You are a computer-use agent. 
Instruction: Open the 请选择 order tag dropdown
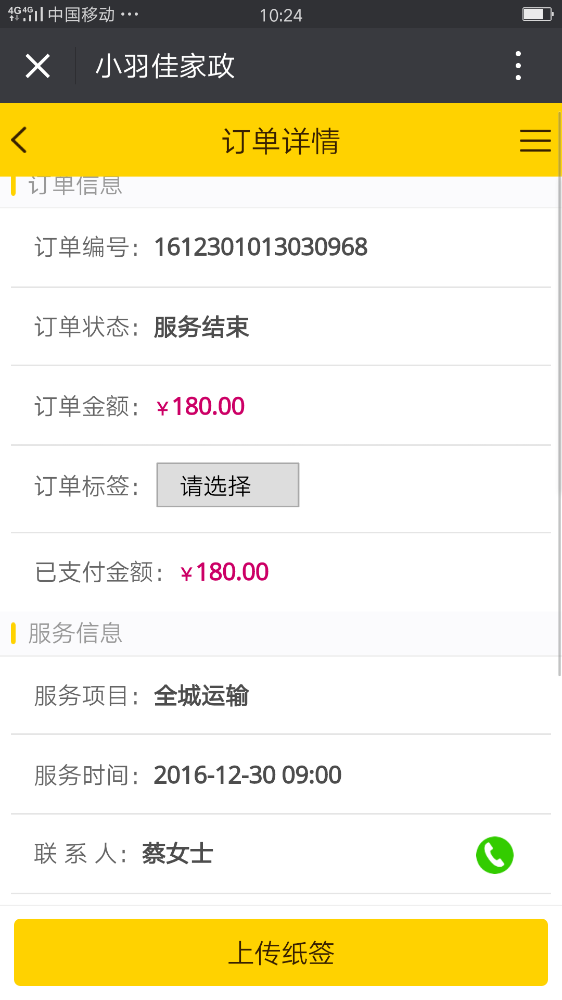point(228,485)
